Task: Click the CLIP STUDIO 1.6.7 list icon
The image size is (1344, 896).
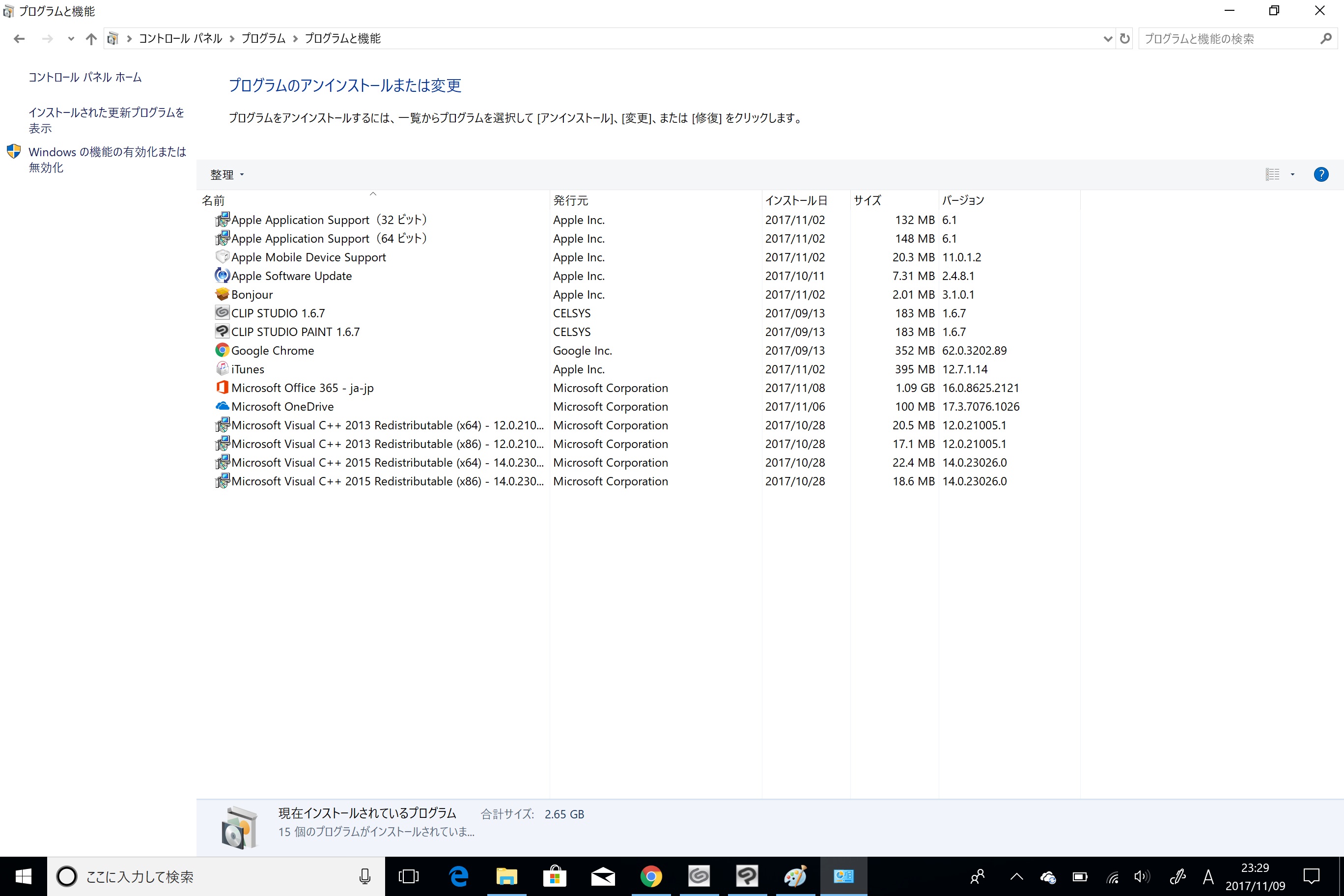Action: coord(223,312)
